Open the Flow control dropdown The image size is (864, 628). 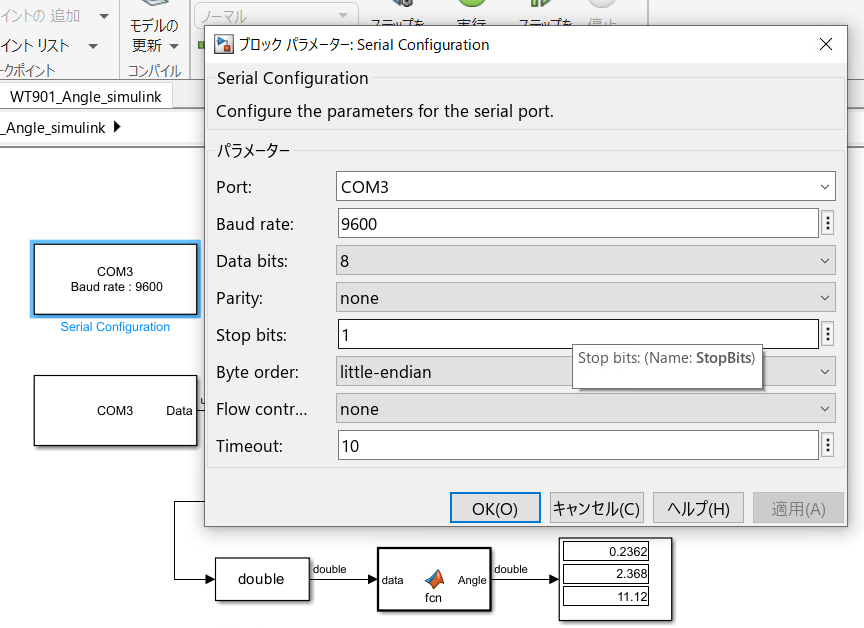tap(585, 408)
